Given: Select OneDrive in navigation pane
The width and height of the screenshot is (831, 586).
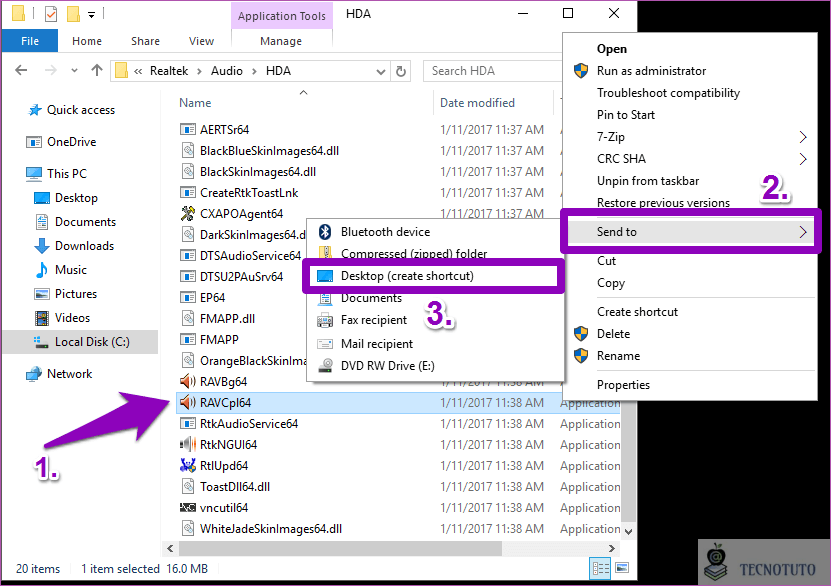Looking at the screenshot, I should point(61,142).
